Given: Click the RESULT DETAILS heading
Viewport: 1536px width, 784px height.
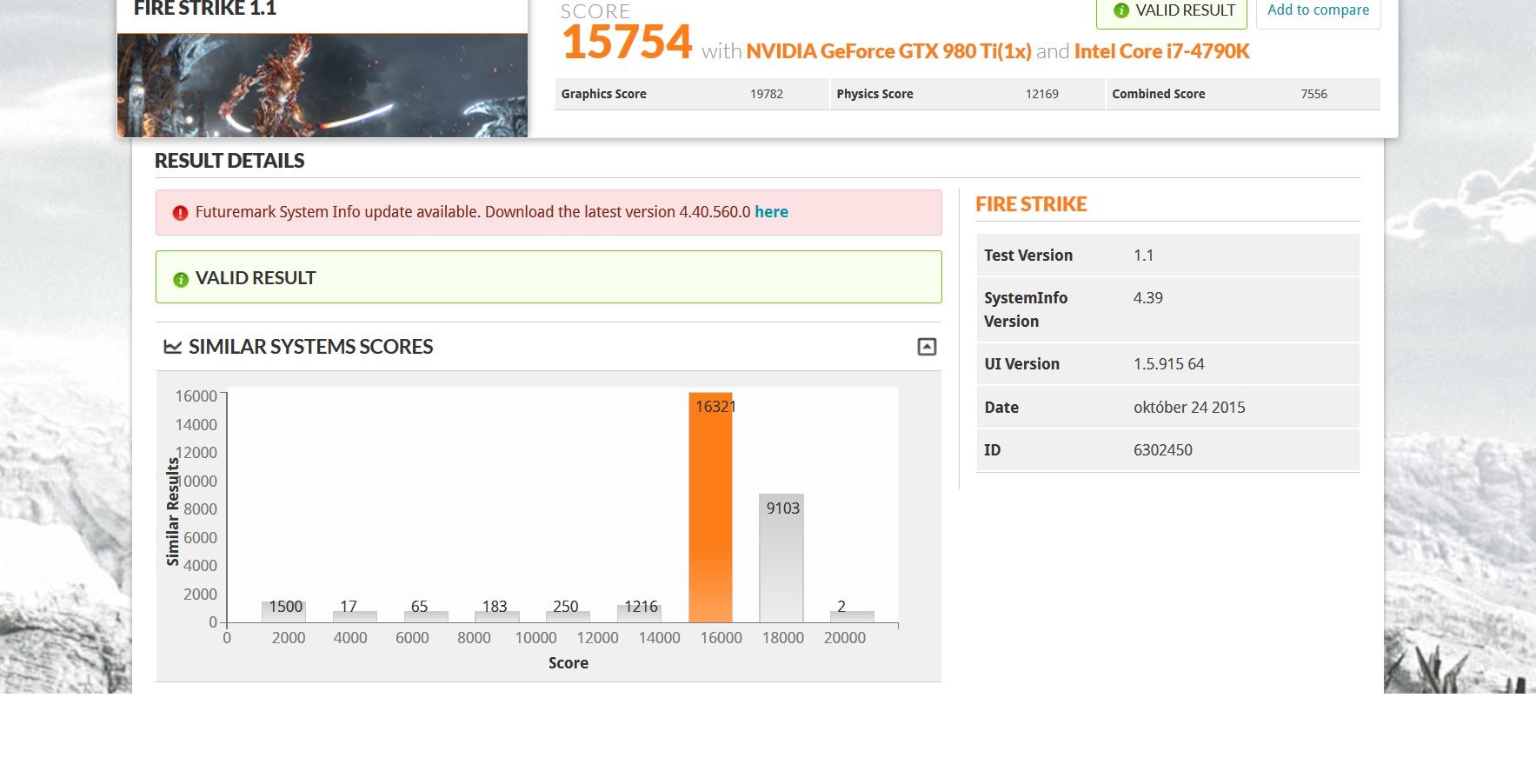Looking at the screenshot, I should click(229, 161).
